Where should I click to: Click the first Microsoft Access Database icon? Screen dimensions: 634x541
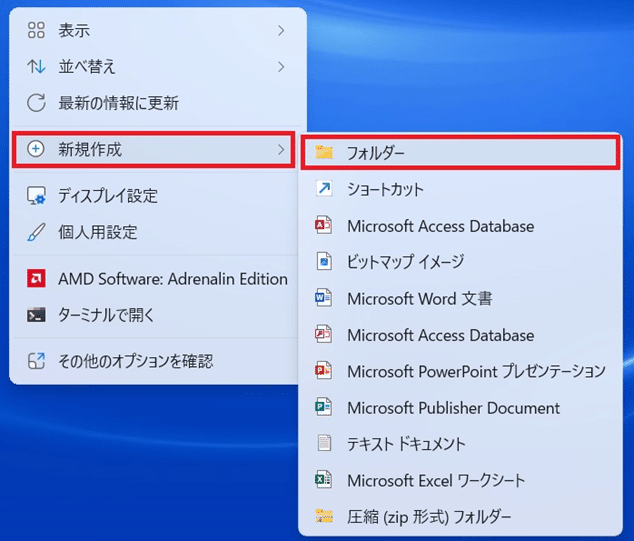coord(323,225)
